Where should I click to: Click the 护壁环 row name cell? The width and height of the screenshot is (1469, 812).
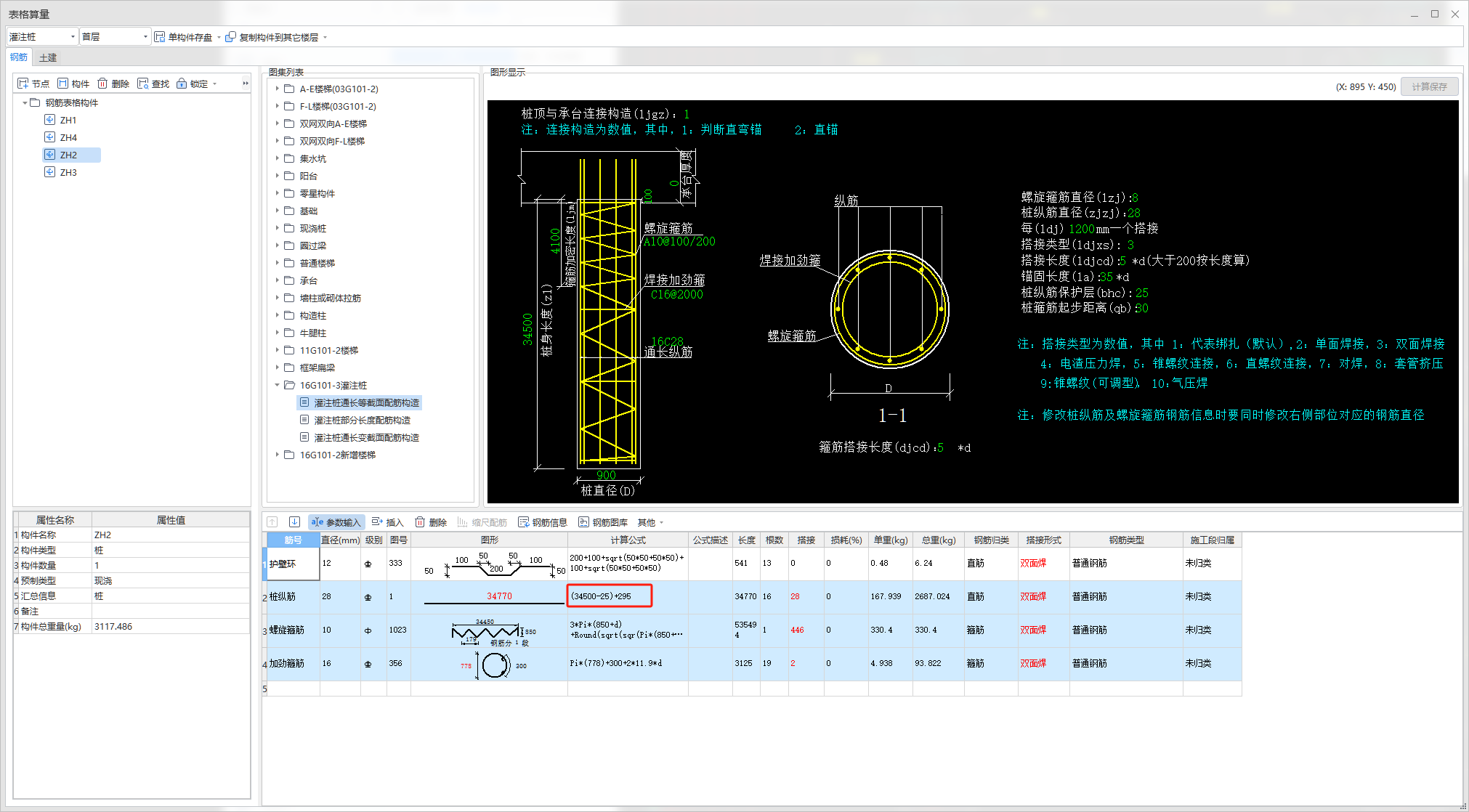point(294,564)
